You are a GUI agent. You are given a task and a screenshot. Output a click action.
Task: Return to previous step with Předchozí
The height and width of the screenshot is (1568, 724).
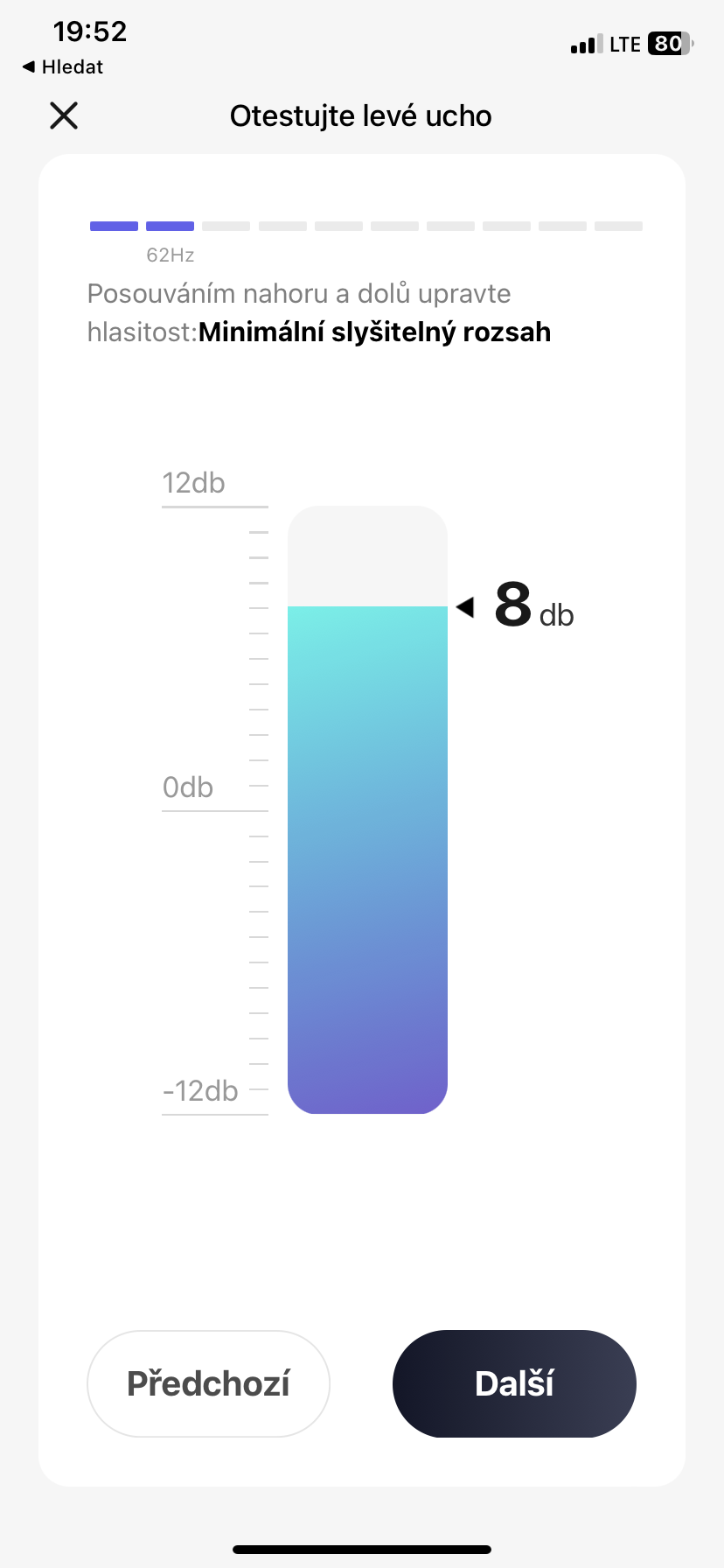(208, 1383)
